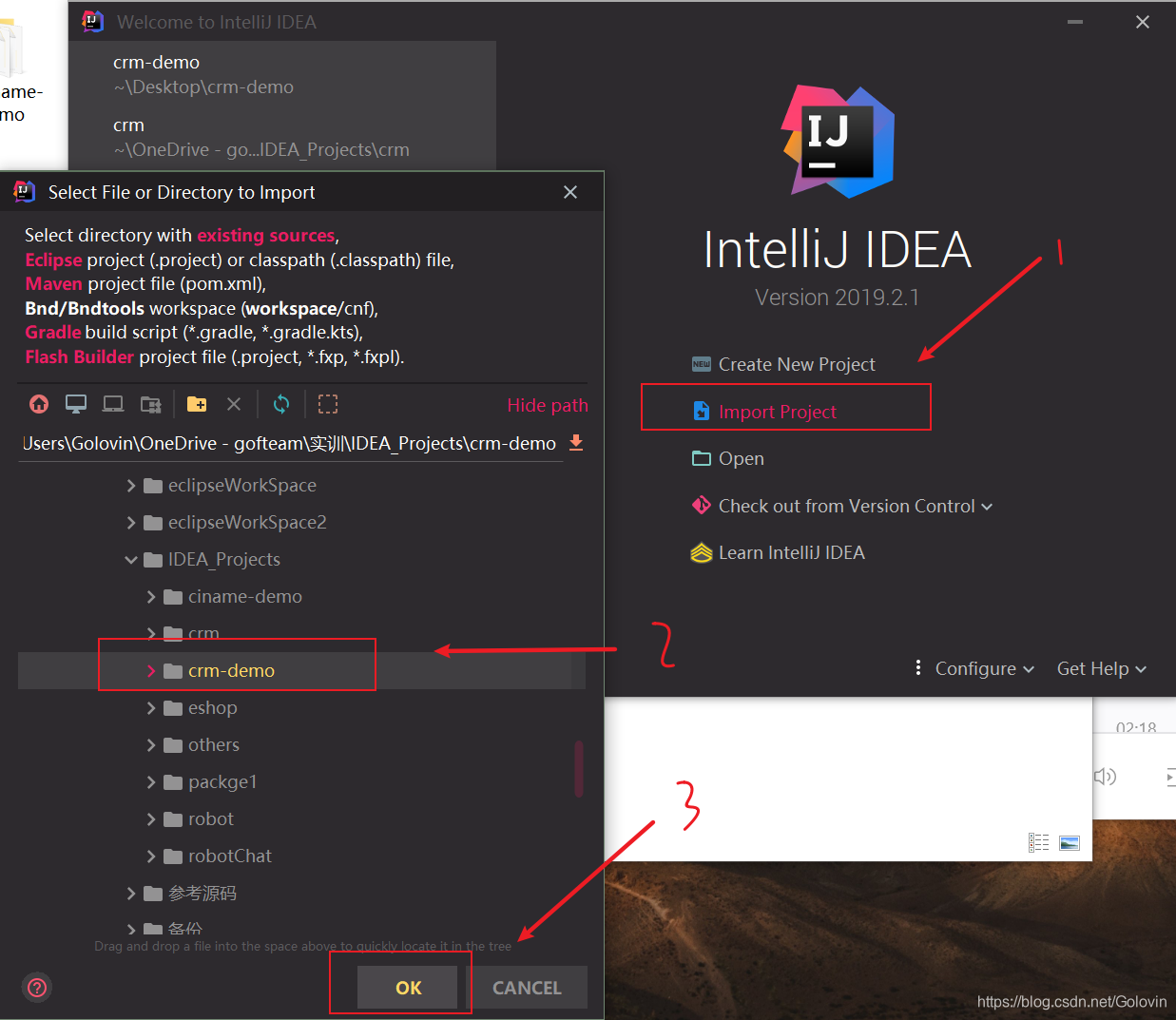Expand the eclipseWorkSpace folder
Image resolution: width=1176 pixels, height=1020 pixels.
[x=131, y=486]
